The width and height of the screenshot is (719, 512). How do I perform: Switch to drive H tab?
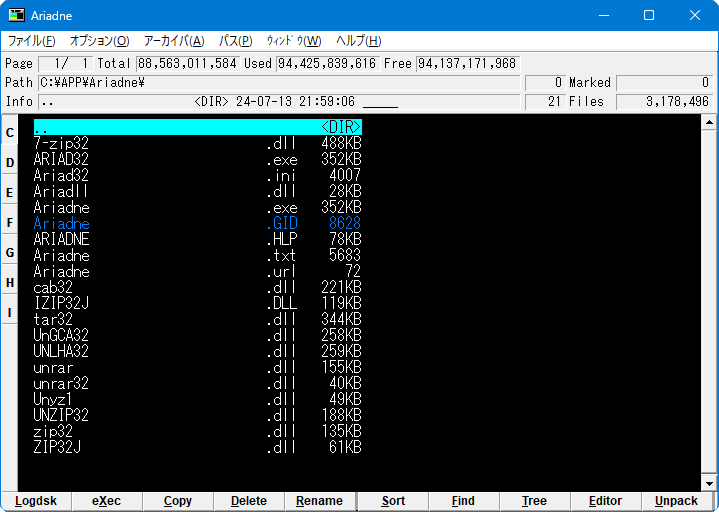point(10,283)
